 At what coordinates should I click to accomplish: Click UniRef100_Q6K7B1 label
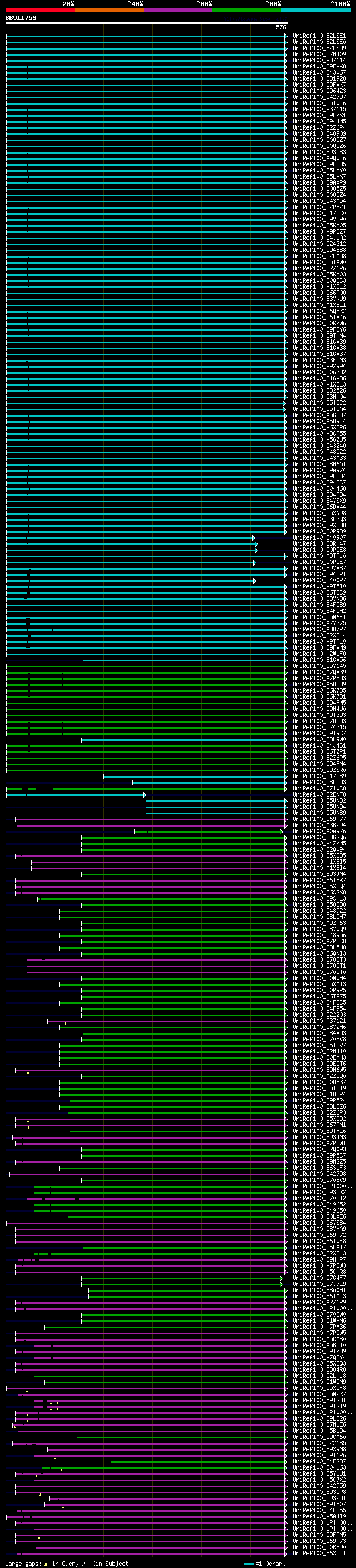[x=319, y=696]
